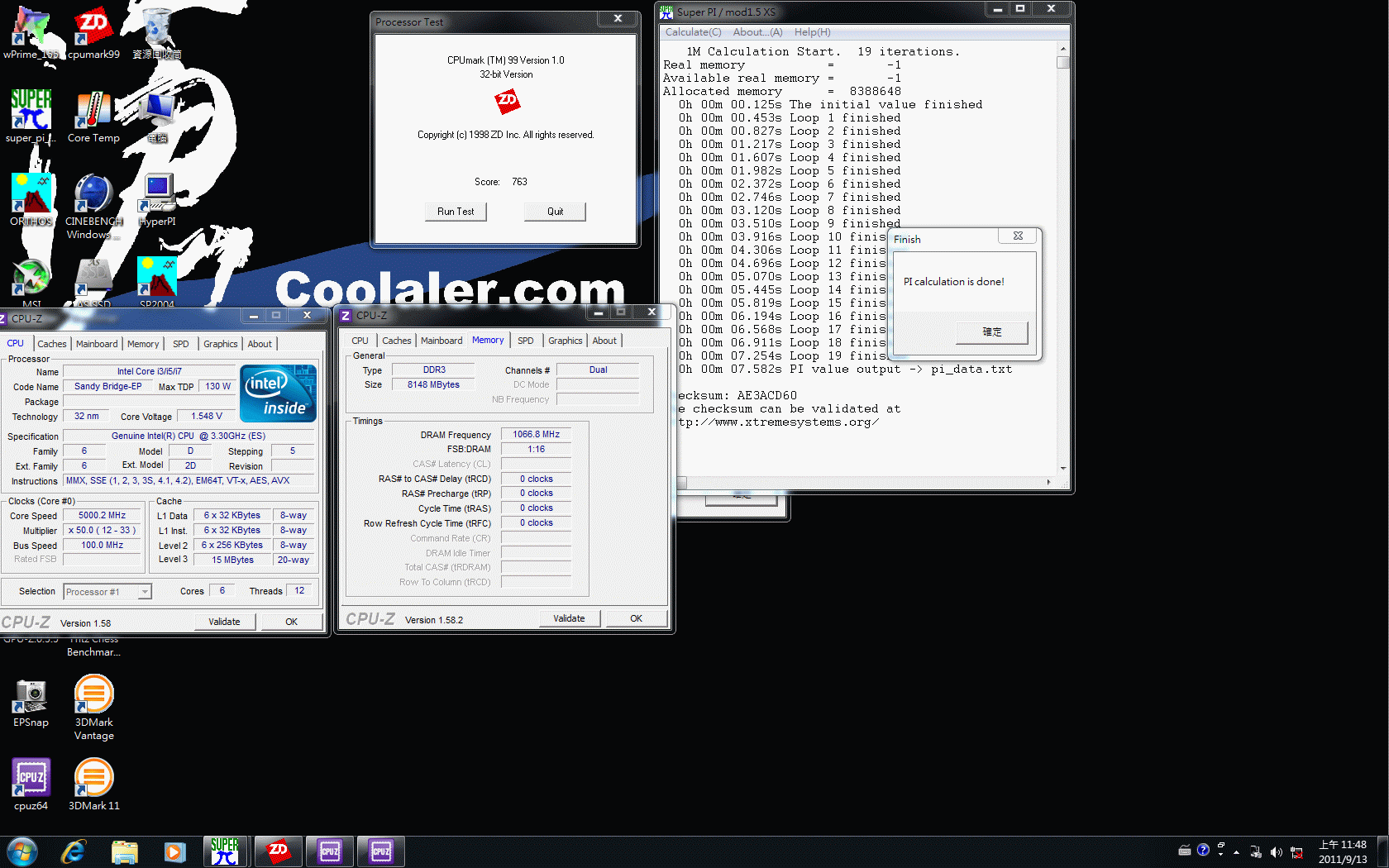This screenshot has height=868, width=1389.
Task: Switch to CPU tab in right CPU-Z
Action: point(360,341)
